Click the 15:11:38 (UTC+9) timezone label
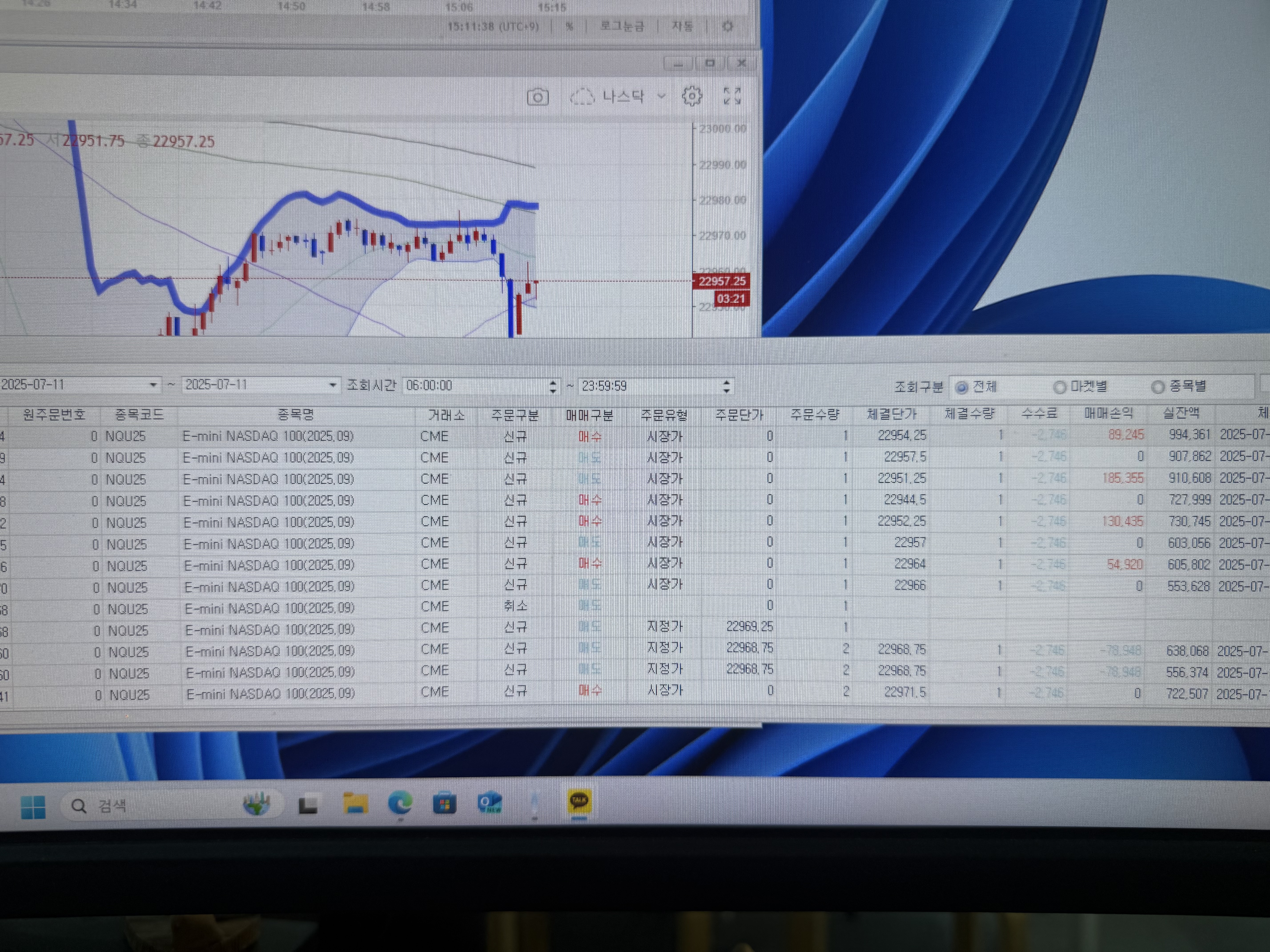The width and height of the screenshot is (1270, 952). [x=493, y=26]
